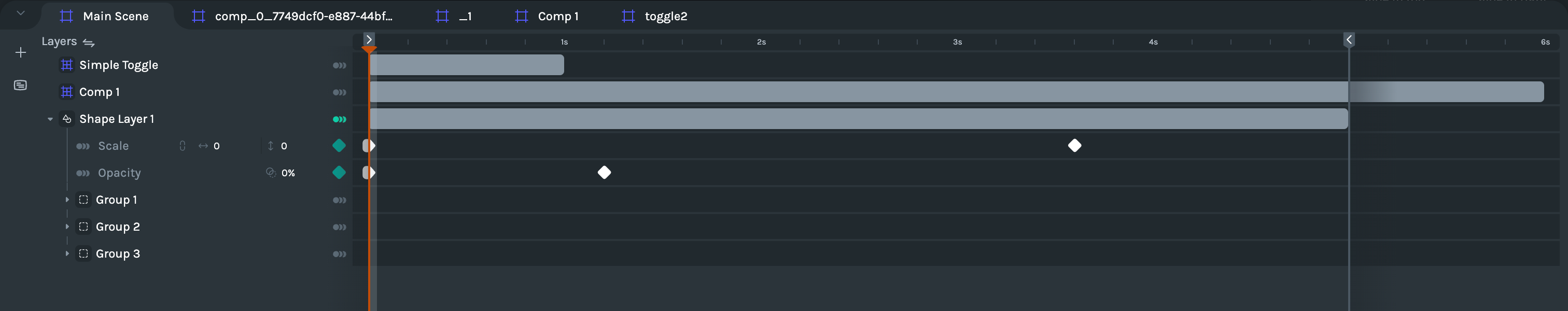Click the swap arrows icon beside Layers
Screen dimensions: 1568x311
[x=89, y=43]
